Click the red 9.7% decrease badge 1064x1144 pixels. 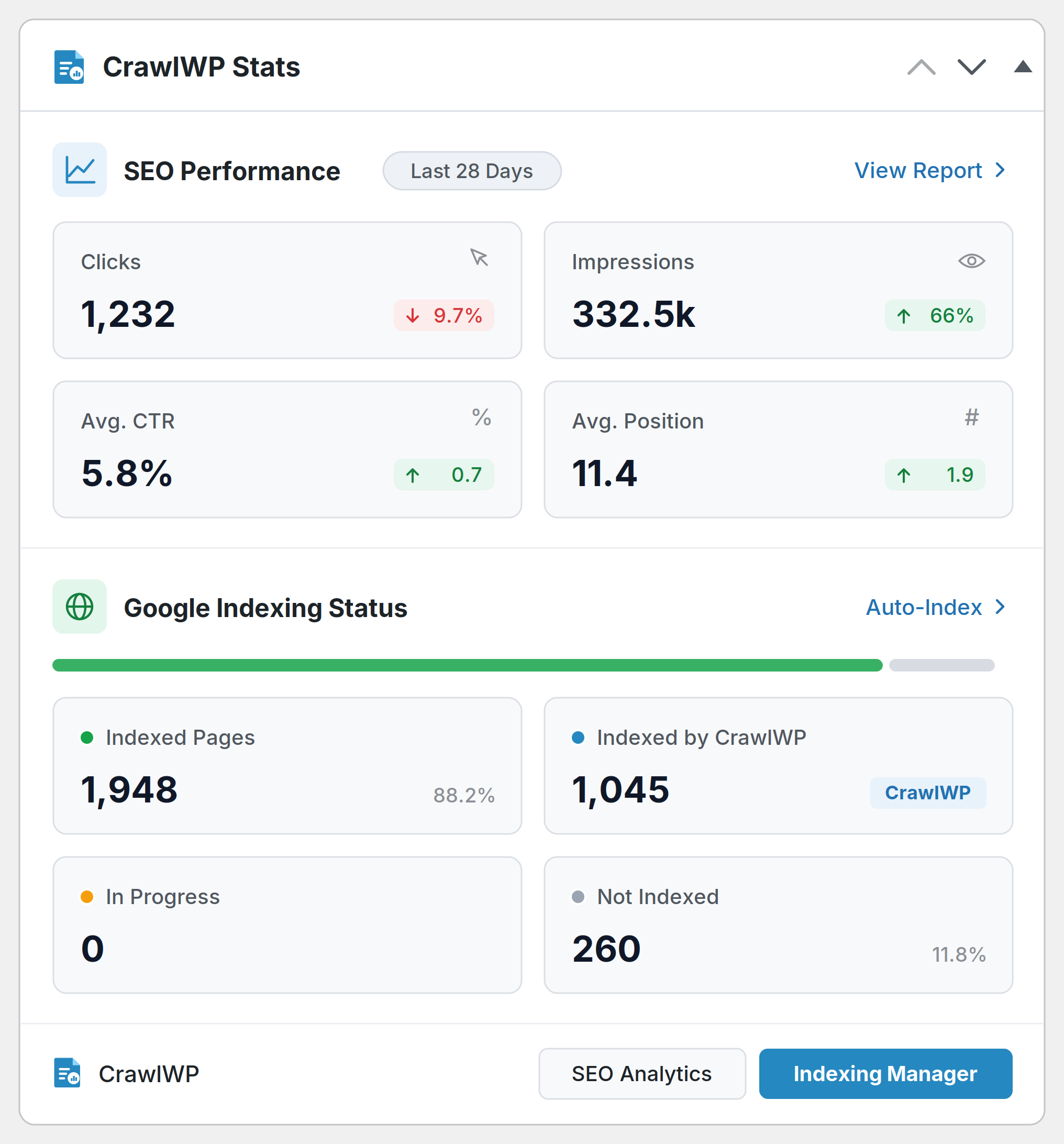[x=444, y=315]
